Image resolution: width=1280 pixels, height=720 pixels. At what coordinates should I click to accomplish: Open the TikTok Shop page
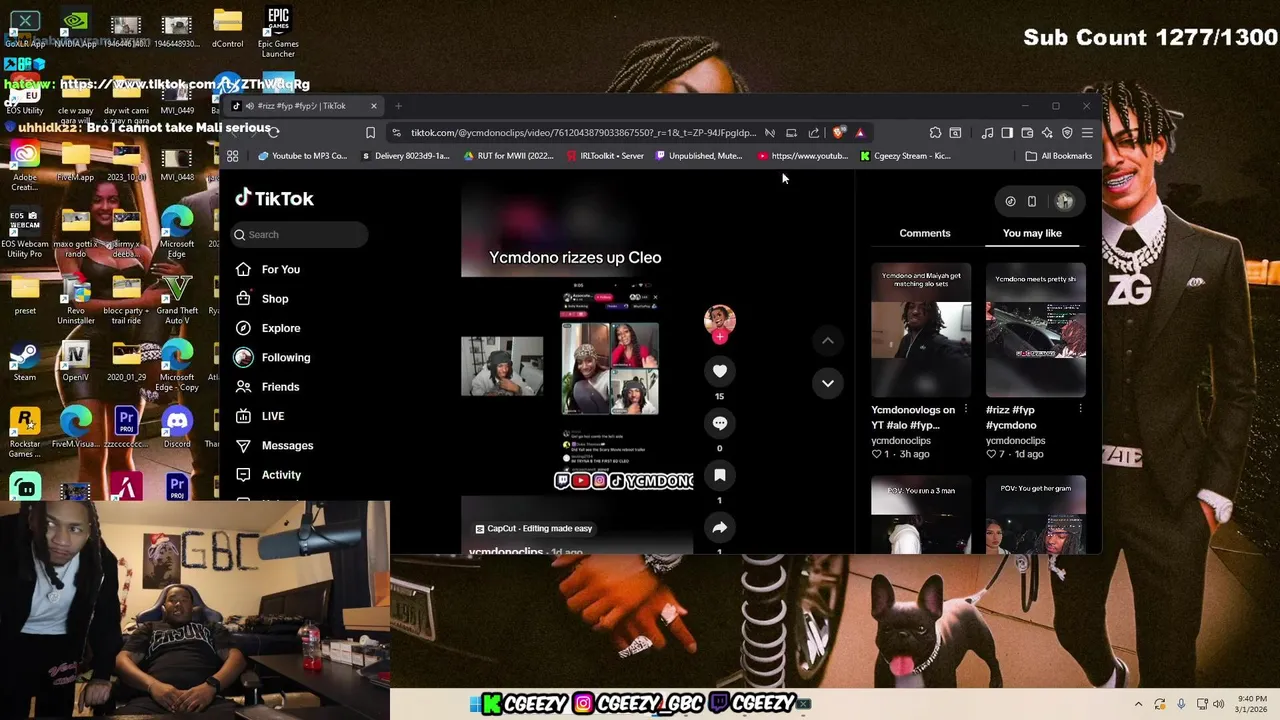click(262, 298)
